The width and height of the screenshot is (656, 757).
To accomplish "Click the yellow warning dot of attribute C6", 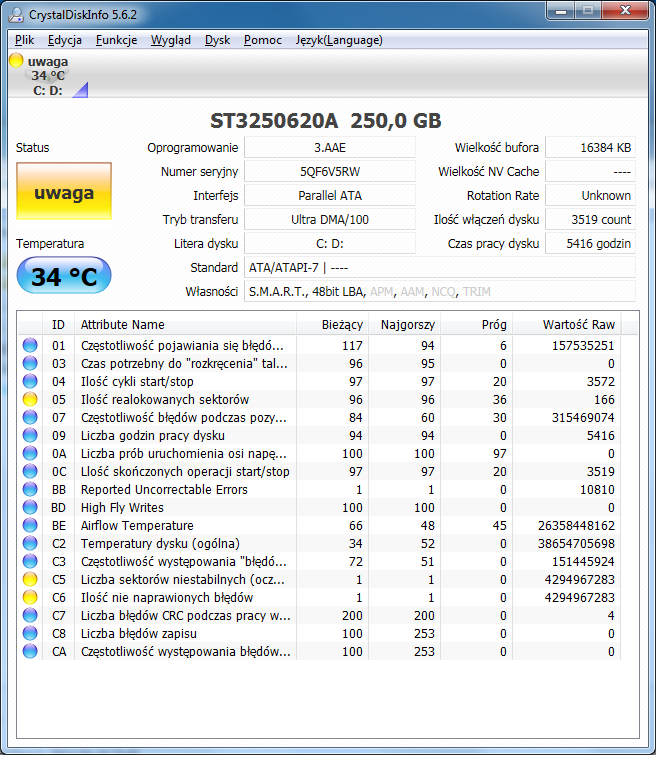I will point(30,598).
